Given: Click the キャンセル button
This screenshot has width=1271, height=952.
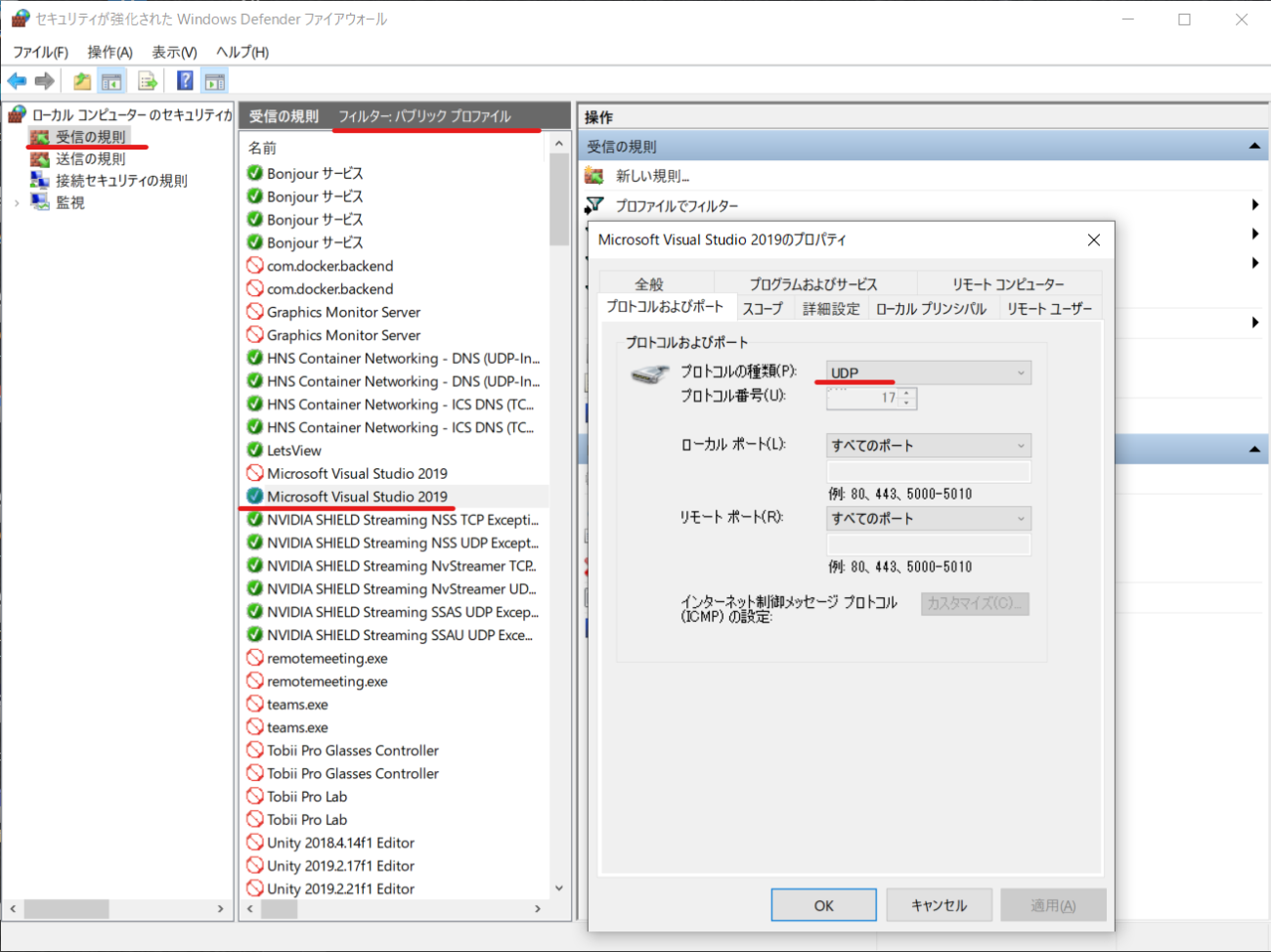Looking at the screenshot, I should click(939, 905).
